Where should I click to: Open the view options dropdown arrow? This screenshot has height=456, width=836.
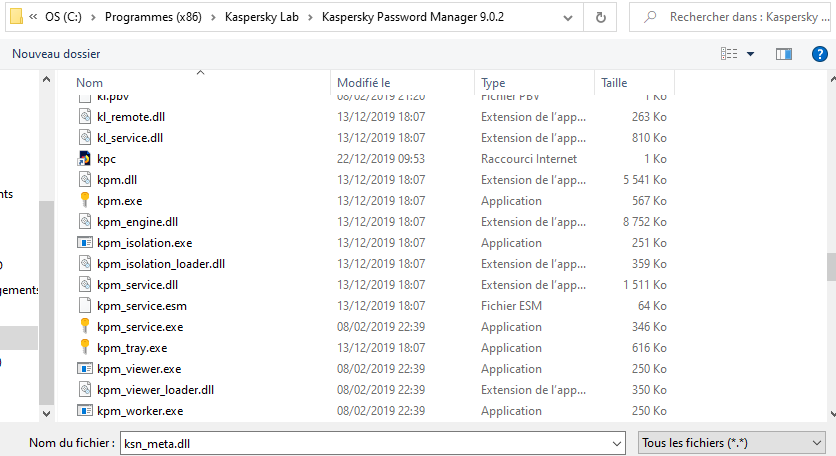[751, 53]
